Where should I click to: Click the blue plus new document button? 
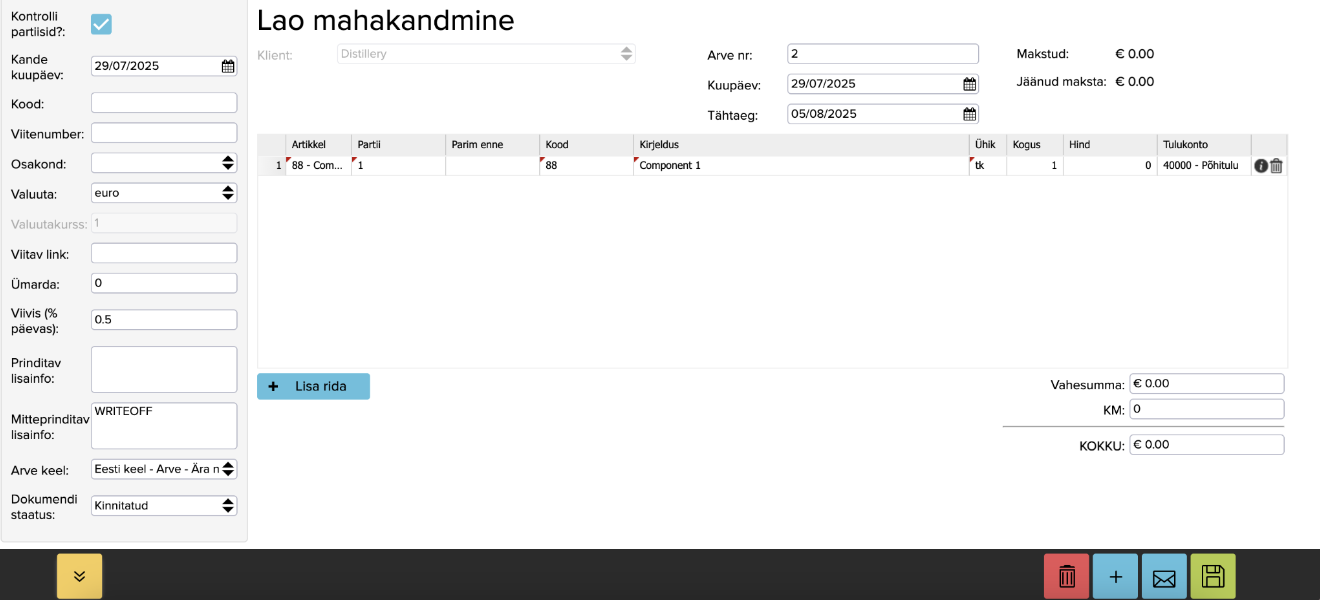(1116, 576)
